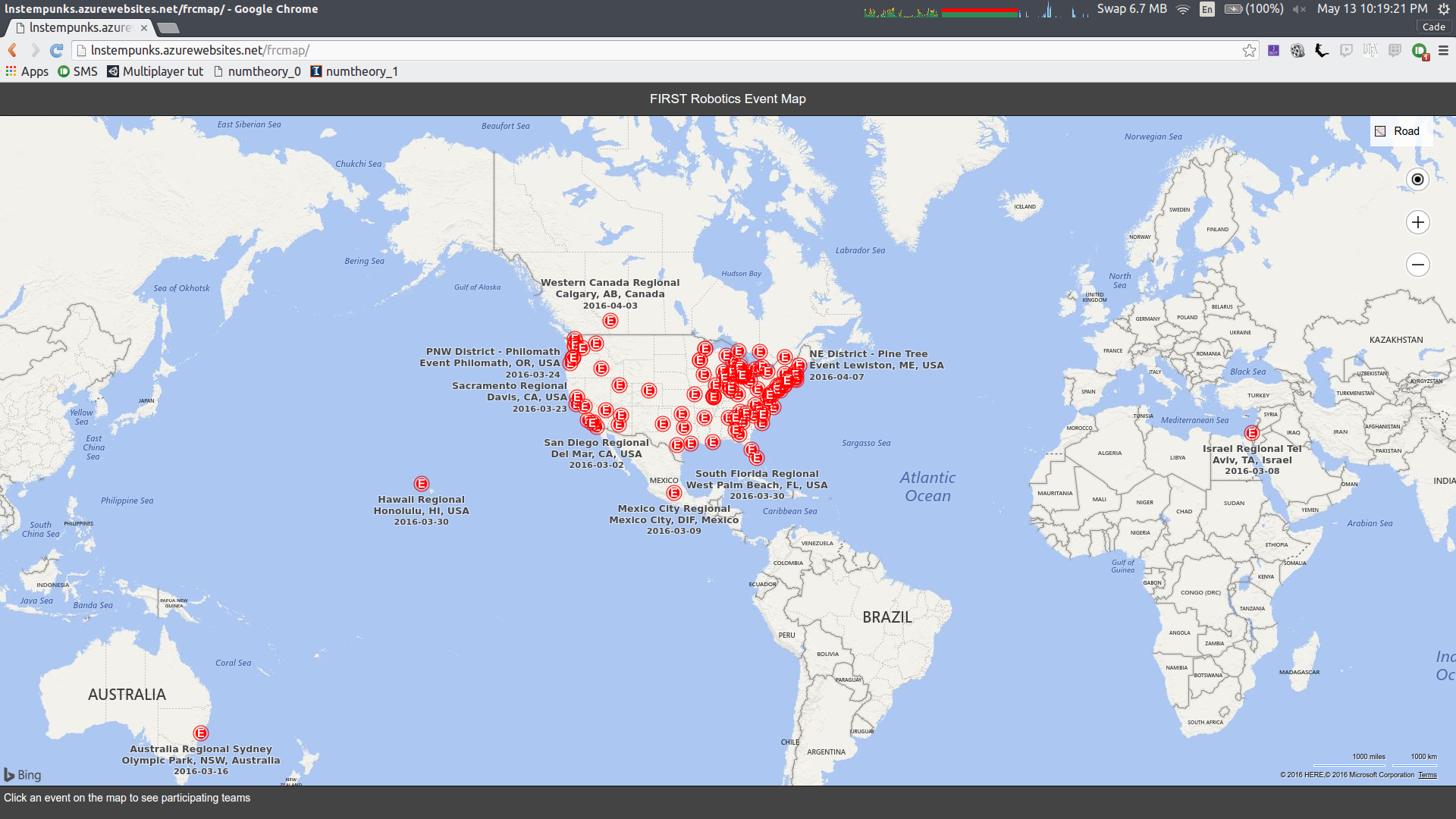Image resolution: width=1456 pixels, height=819 pixels.
Task: Click the map zoom out minus button
Action: 1417,265
